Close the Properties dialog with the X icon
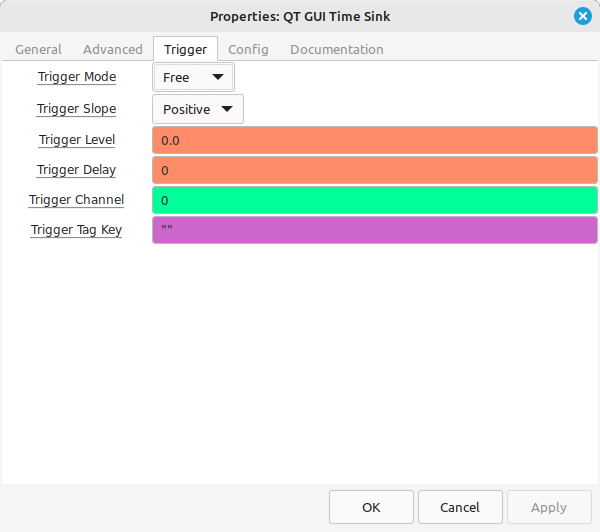600x532 pixels. (582, 16)
